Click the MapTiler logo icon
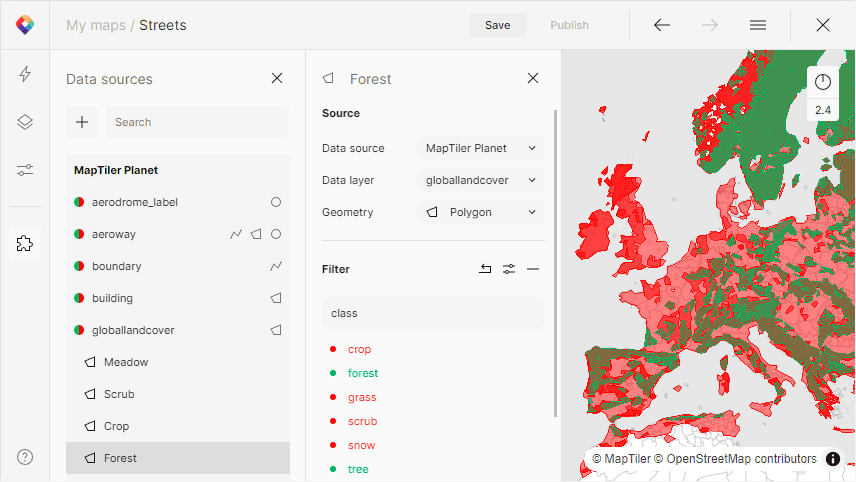The width and height of the screenshot is (856, 482). [x=25, y=25]
